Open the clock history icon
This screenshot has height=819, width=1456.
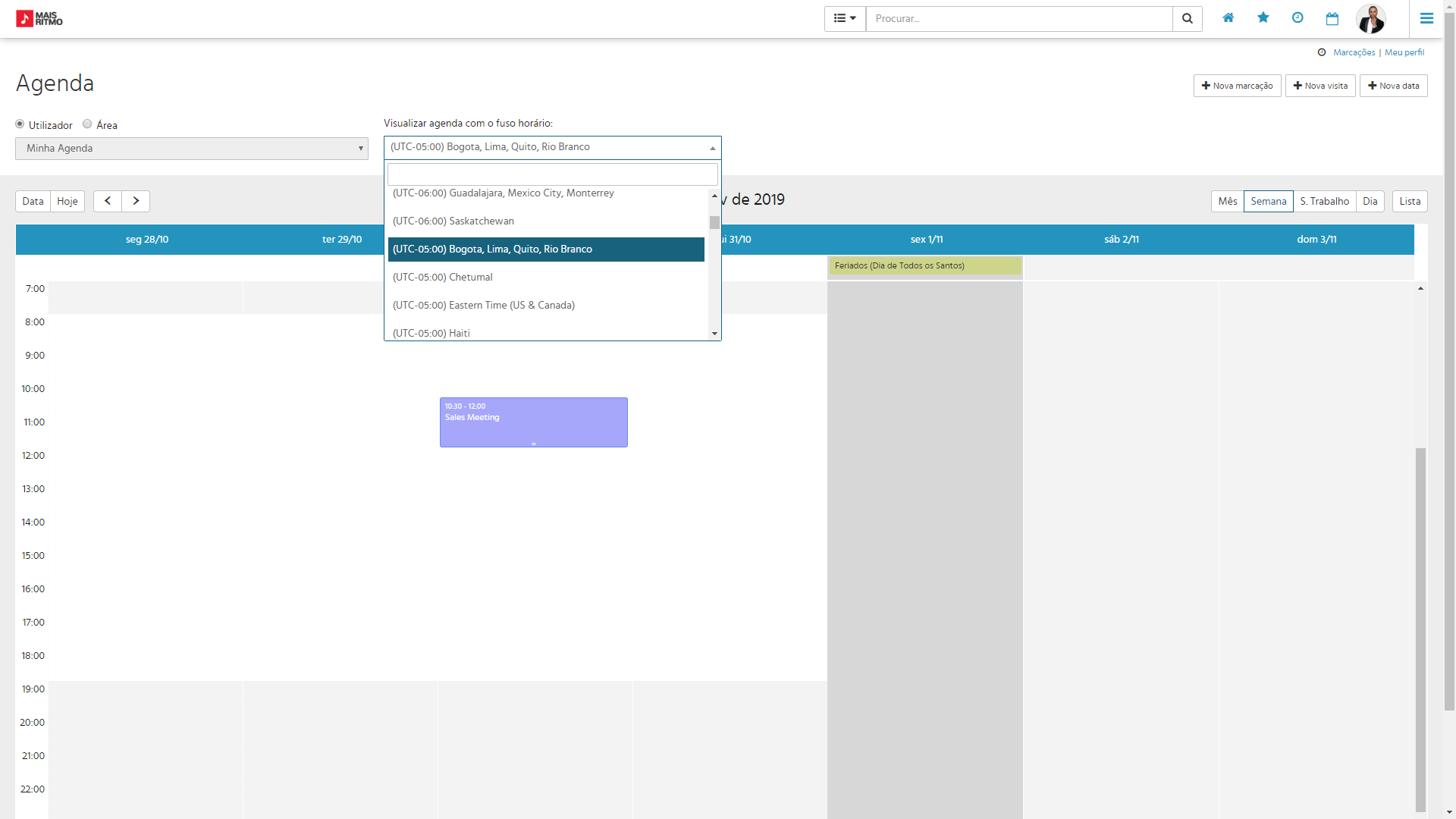pos(1298,17)
